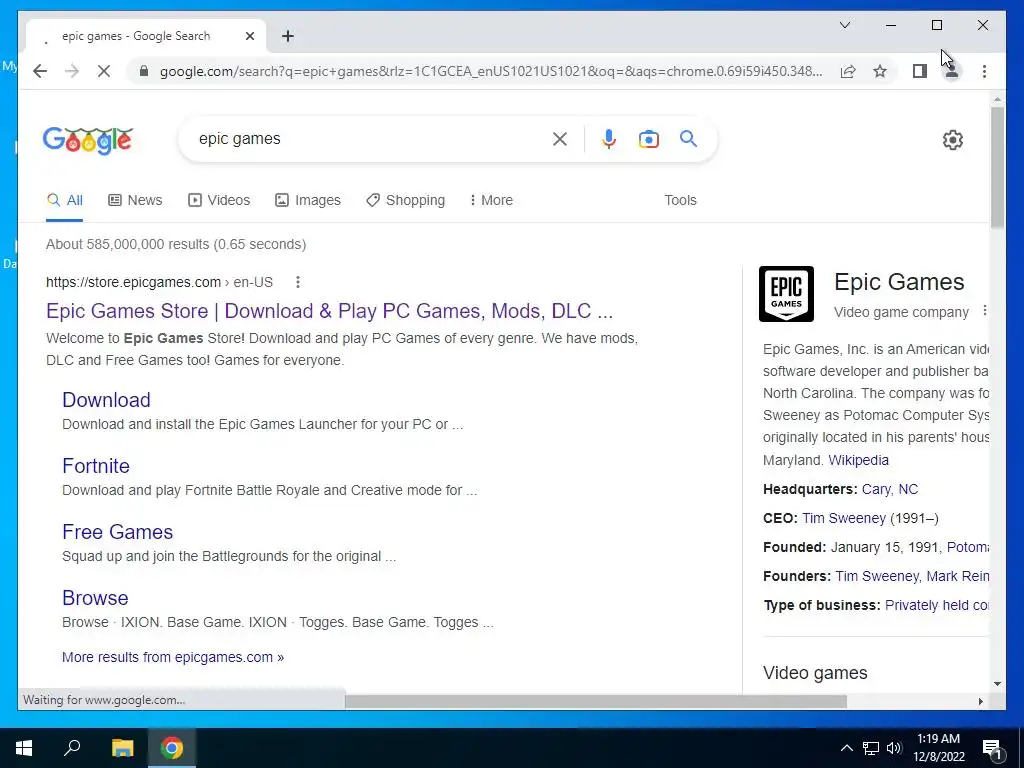Open the Privately held company link
The width and height of the screenshot is (1024, 768).
(x=936, y=605)
